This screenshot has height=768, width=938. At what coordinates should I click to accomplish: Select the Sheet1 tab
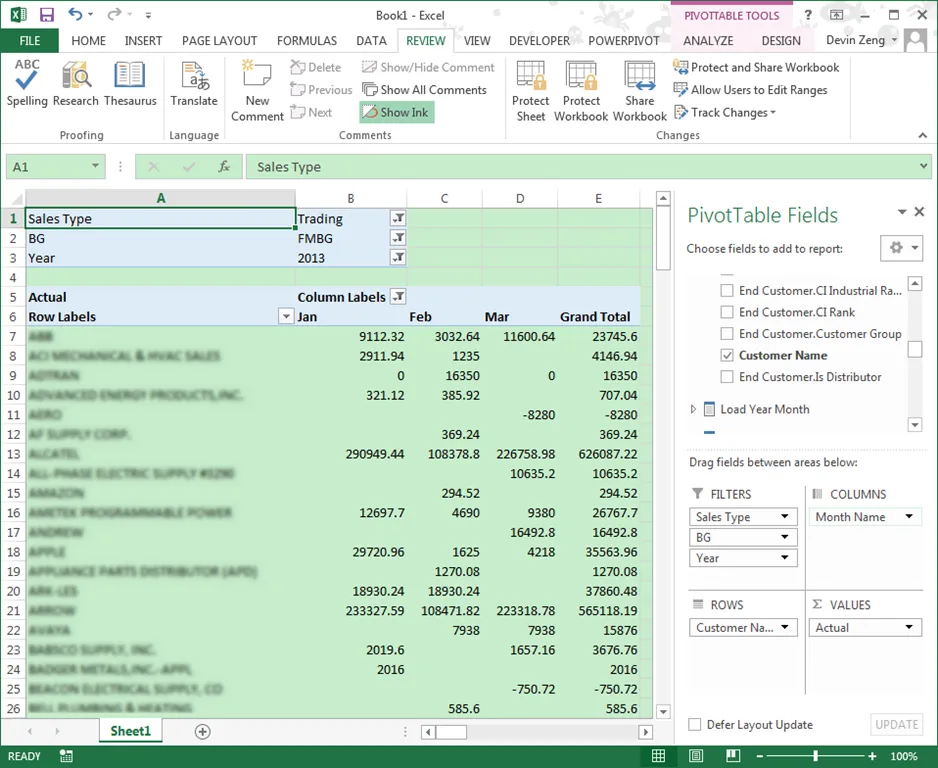(x=130, y=731)
